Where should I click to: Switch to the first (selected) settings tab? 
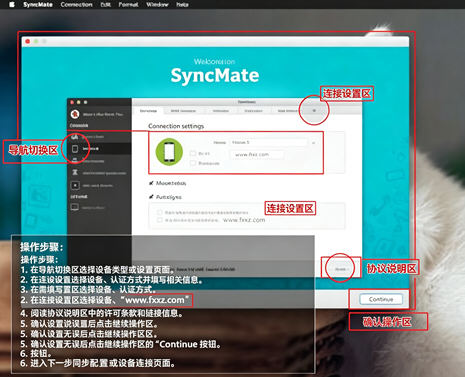coord(148,111)
